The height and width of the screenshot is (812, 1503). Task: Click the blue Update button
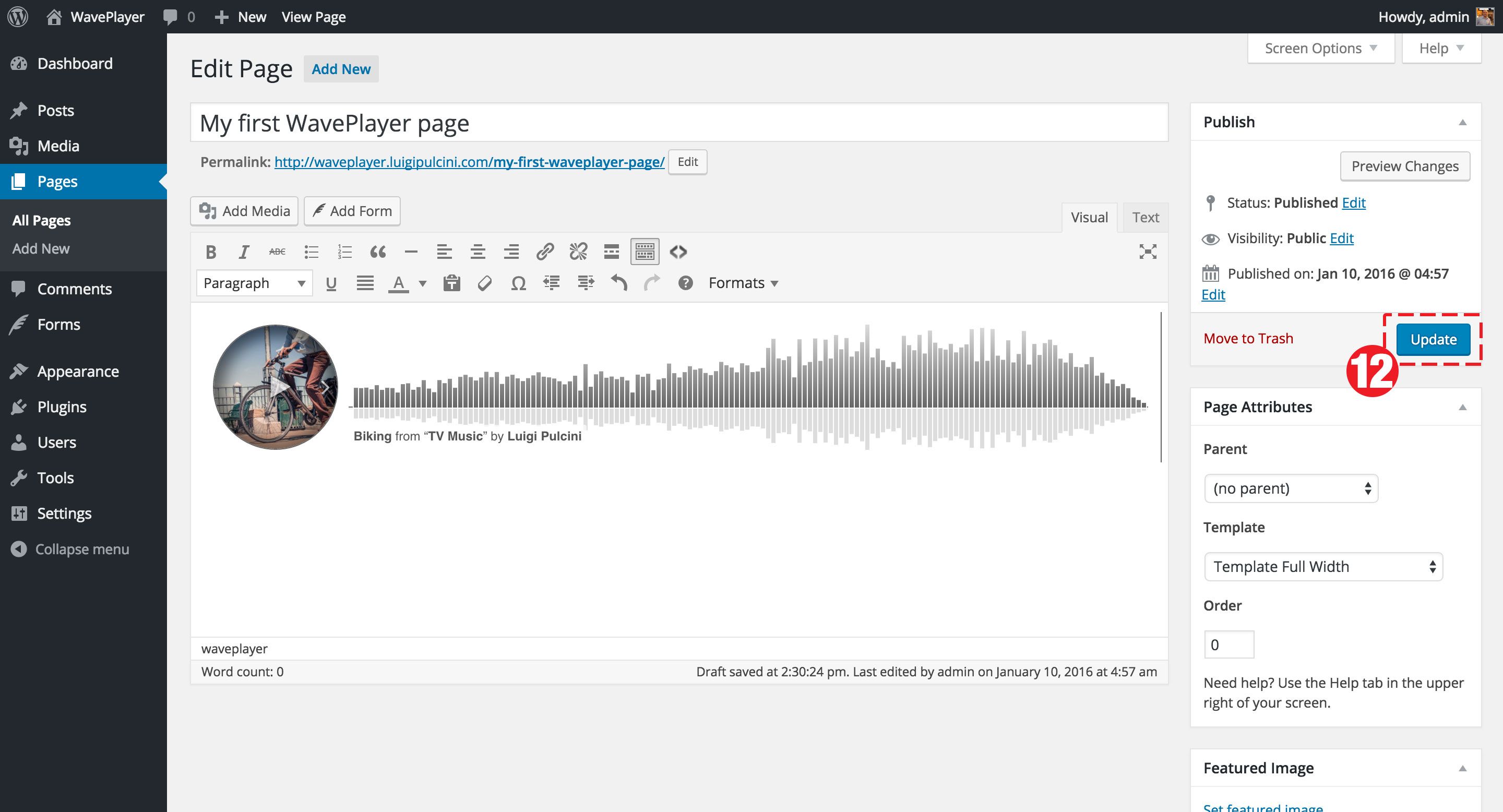click(x=1433, y=340)
